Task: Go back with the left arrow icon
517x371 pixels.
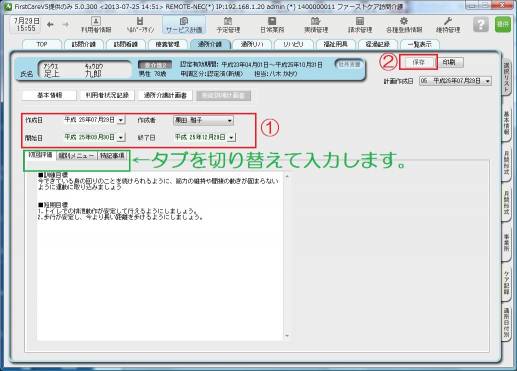Action: click(50, 24)
